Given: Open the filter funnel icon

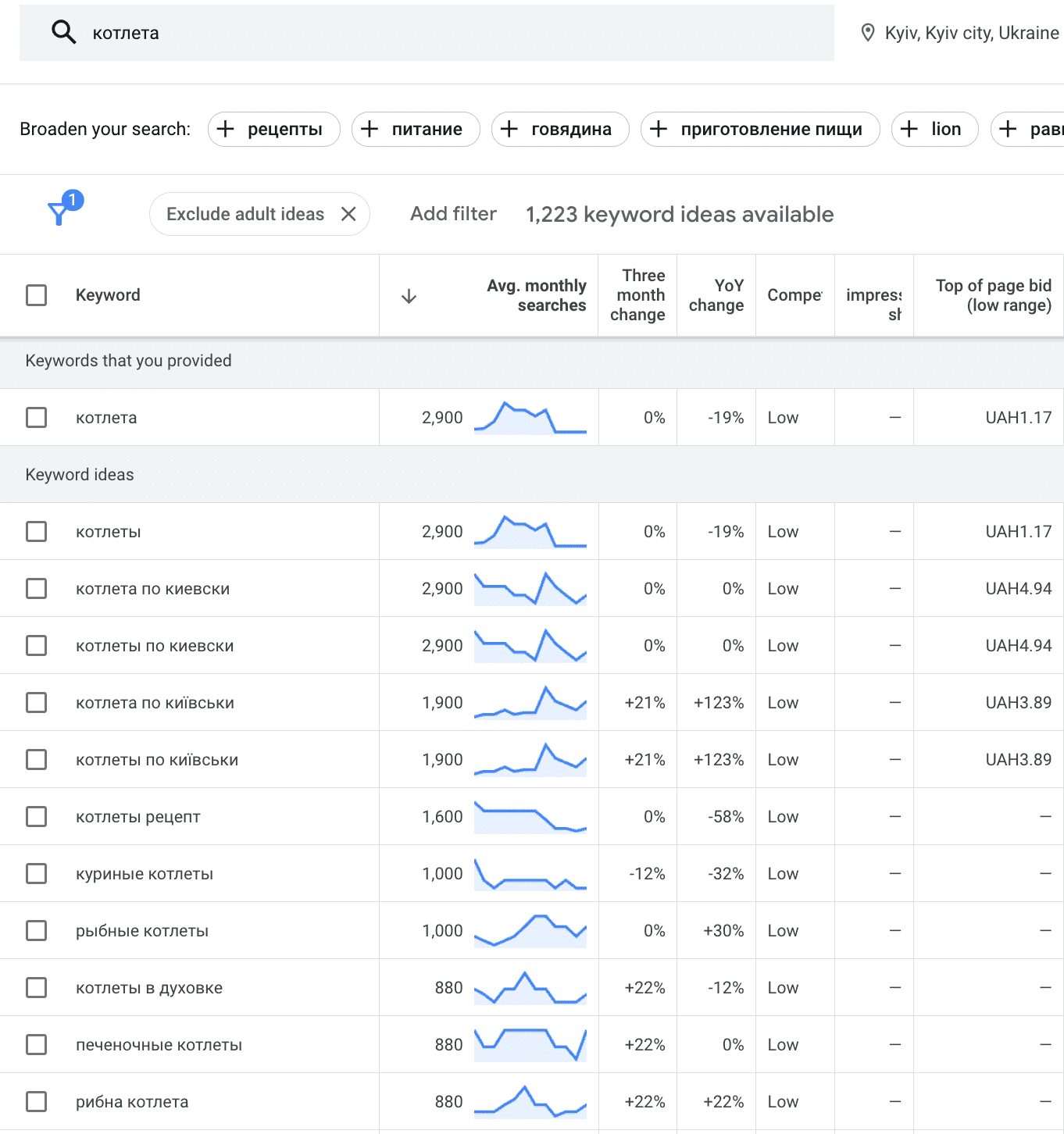Looking at the screenshot, I should click(59, 212).
